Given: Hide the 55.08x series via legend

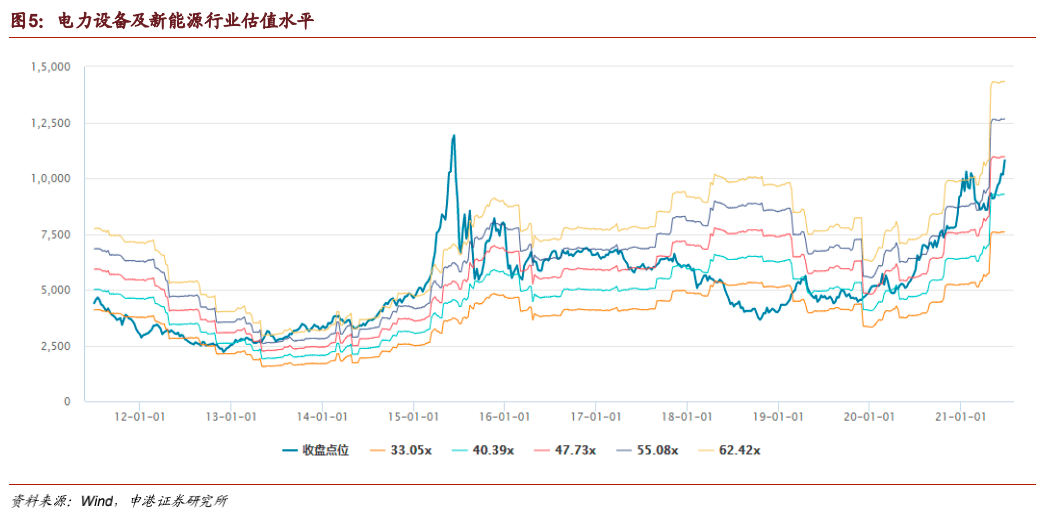Looking at the screenshot, I should point(647,450).
